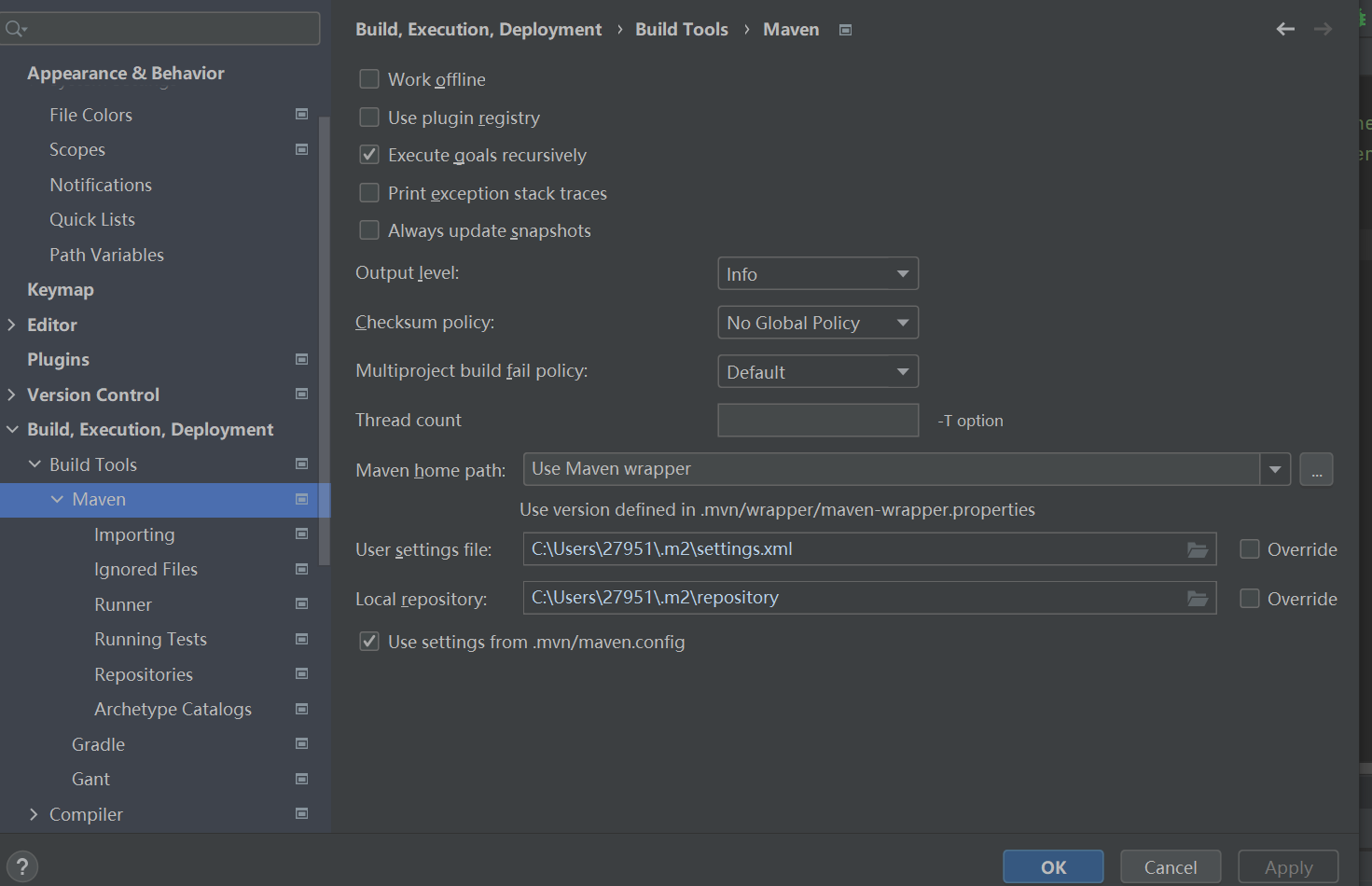Uncheck Use settings from .mvn/maven.config
The image size is (1372, 886).
[x=369, y=642]
